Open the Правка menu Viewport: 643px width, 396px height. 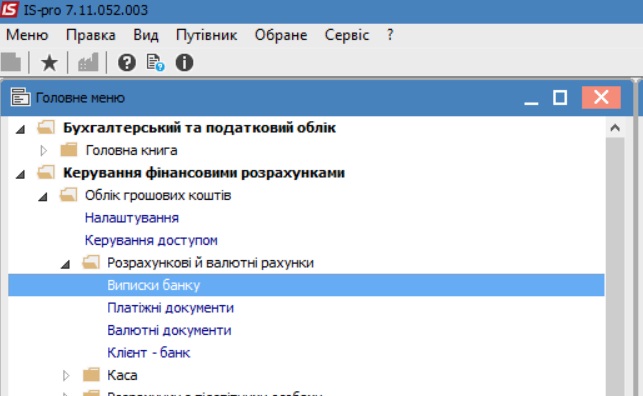point(91,35)
